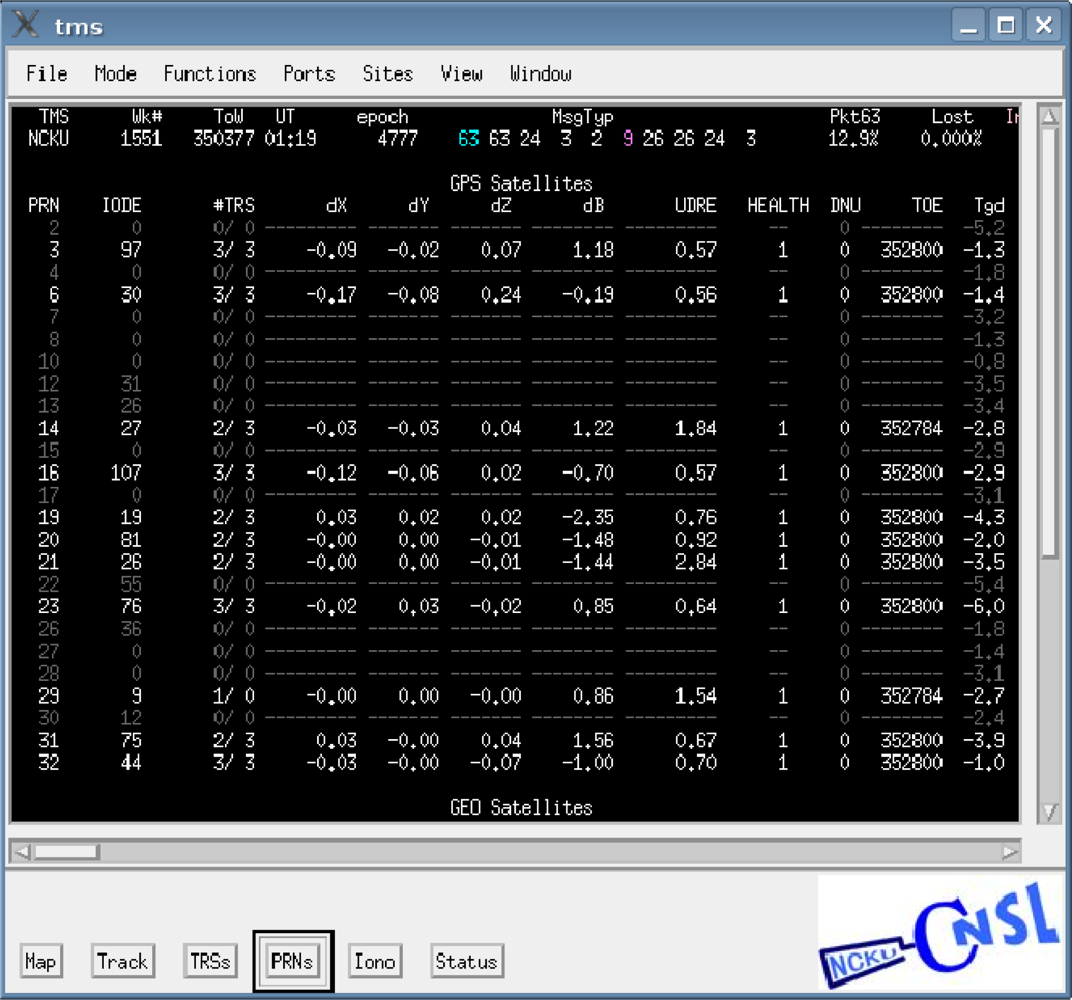Image resolution: width=1072 pixels, height=1000 pixels.
Task: Click PRN 3 row number
Action: [x=54, y=249]
